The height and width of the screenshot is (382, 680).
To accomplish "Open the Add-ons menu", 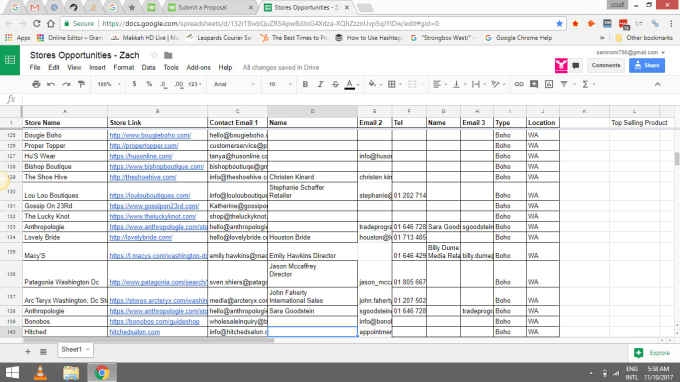I will (x=198, y=68).
